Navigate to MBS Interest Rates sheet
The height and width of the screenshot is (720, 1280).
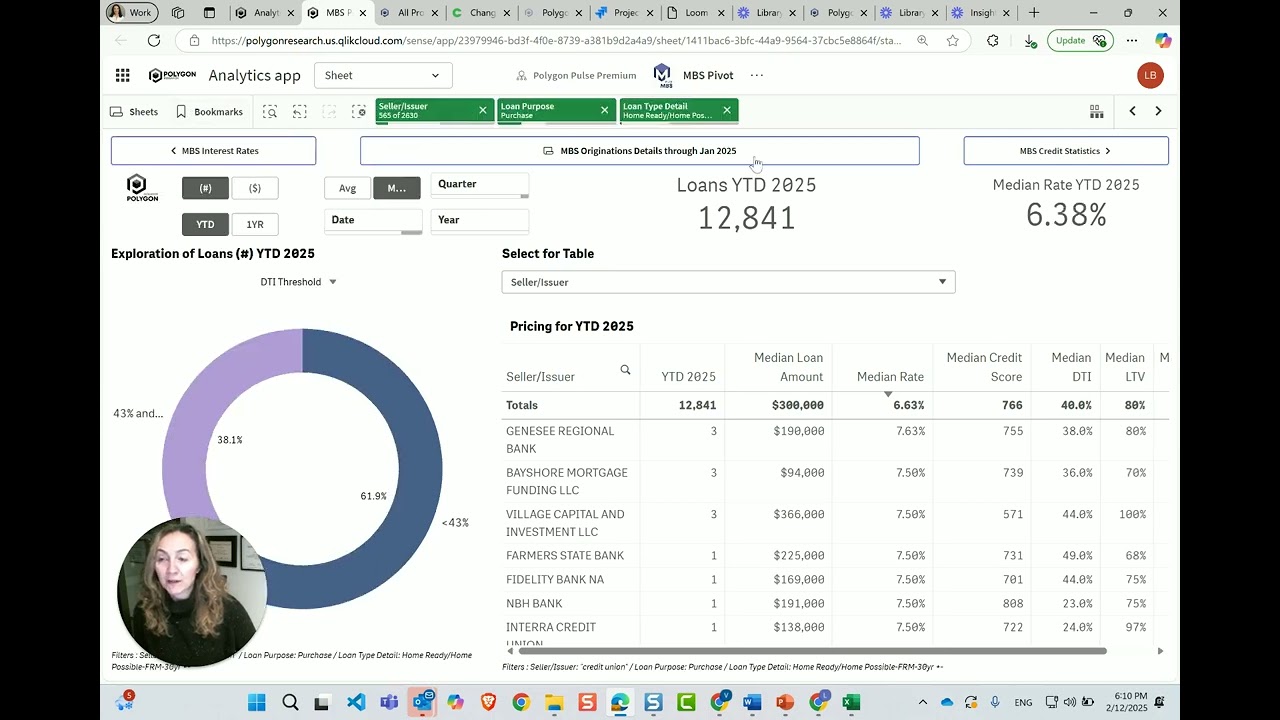pos(213,151)
